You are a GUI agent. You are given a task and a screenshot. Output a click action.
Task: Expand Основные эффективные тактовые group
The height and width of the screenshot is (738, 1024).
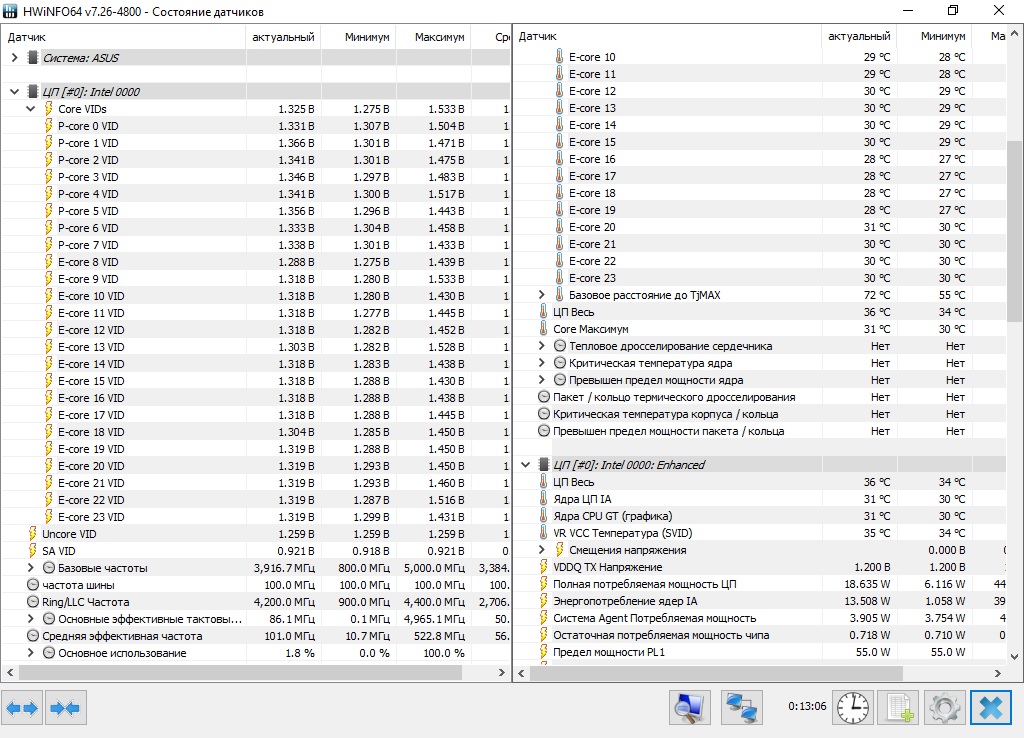tap(30, 618)
